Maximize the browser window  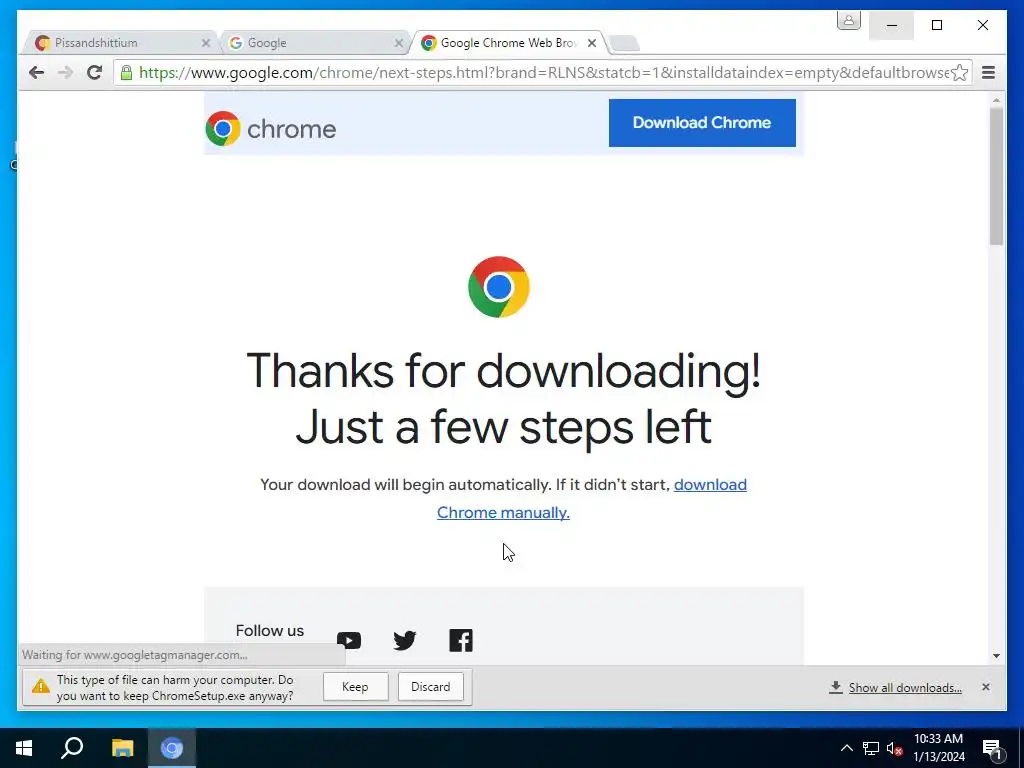click(937, 25)
